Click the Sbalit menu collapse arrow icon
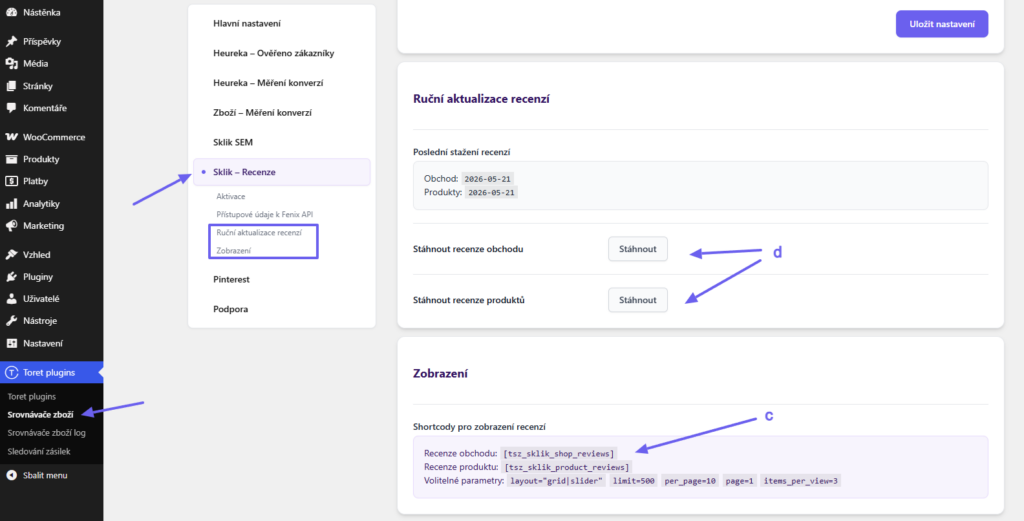Viewport: 1024px width, 521px height. click(11, 475)
